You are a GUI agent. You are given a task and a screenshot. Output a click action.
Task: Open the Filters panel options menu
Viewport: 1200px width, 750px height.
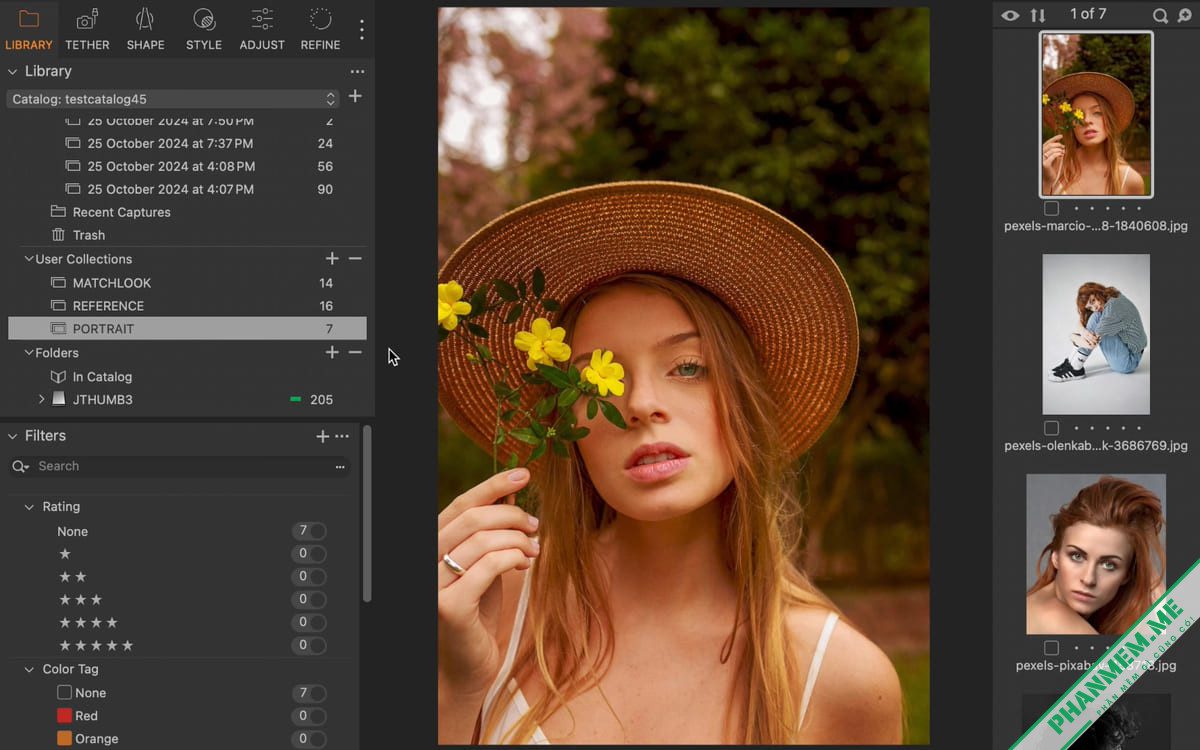tap(342, 437)
